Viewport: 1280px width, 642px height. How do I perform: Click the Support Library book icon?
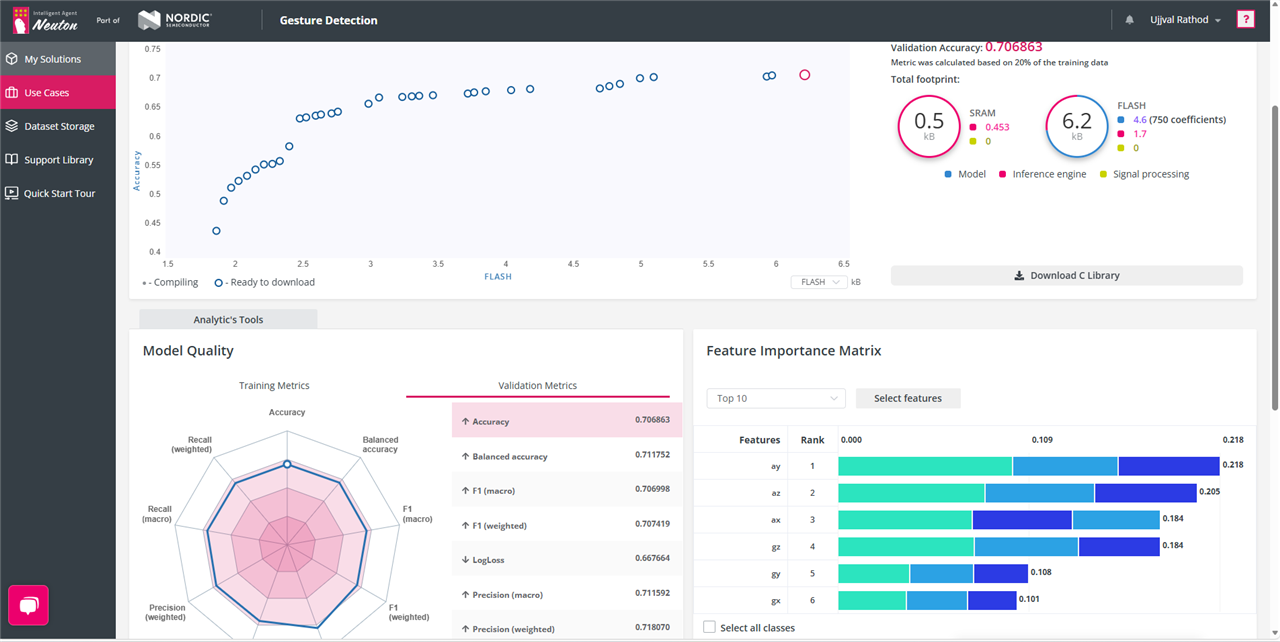12,160
